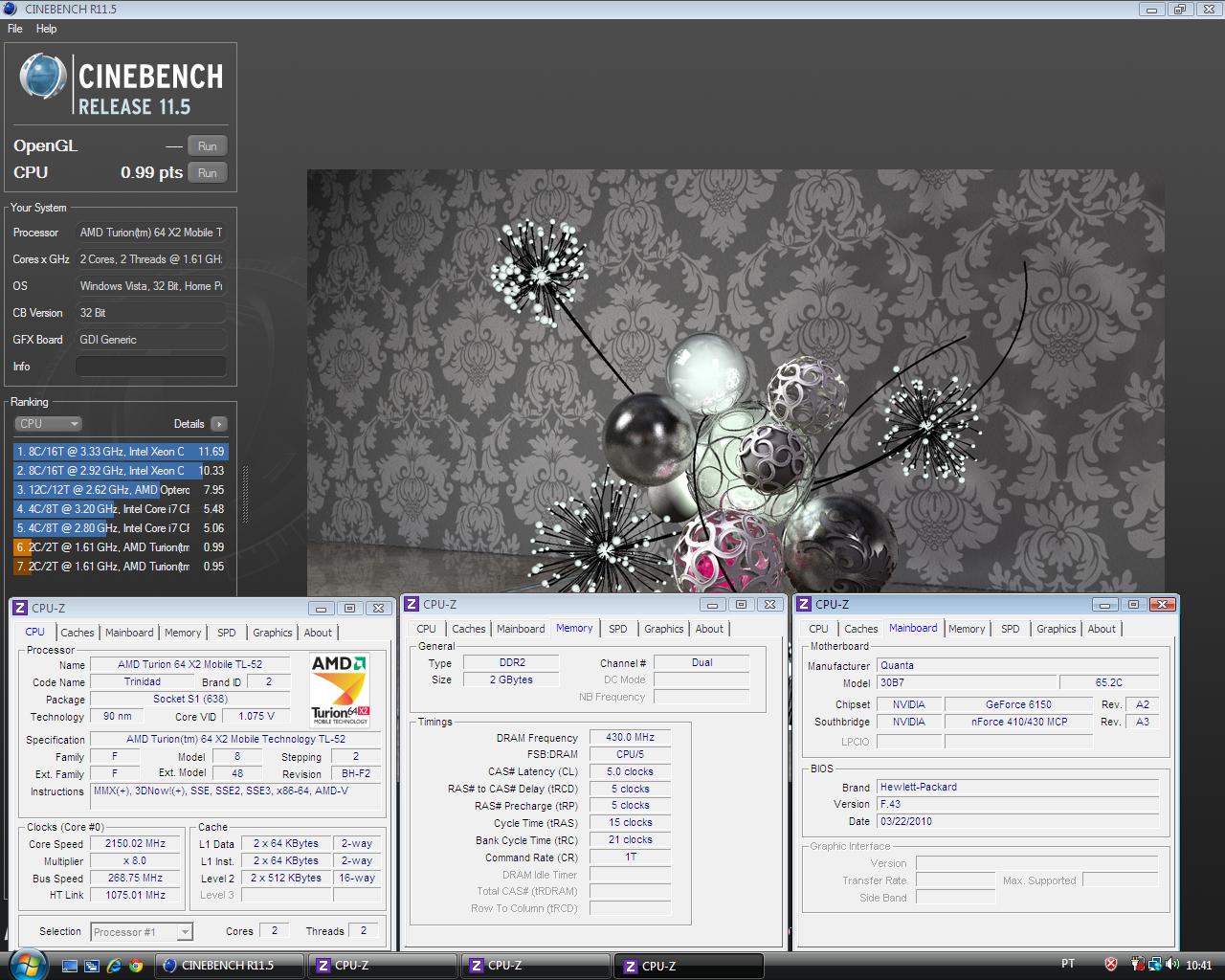
Task: Click Switch Between Windows quick launch icon
Action: [92, 966]
